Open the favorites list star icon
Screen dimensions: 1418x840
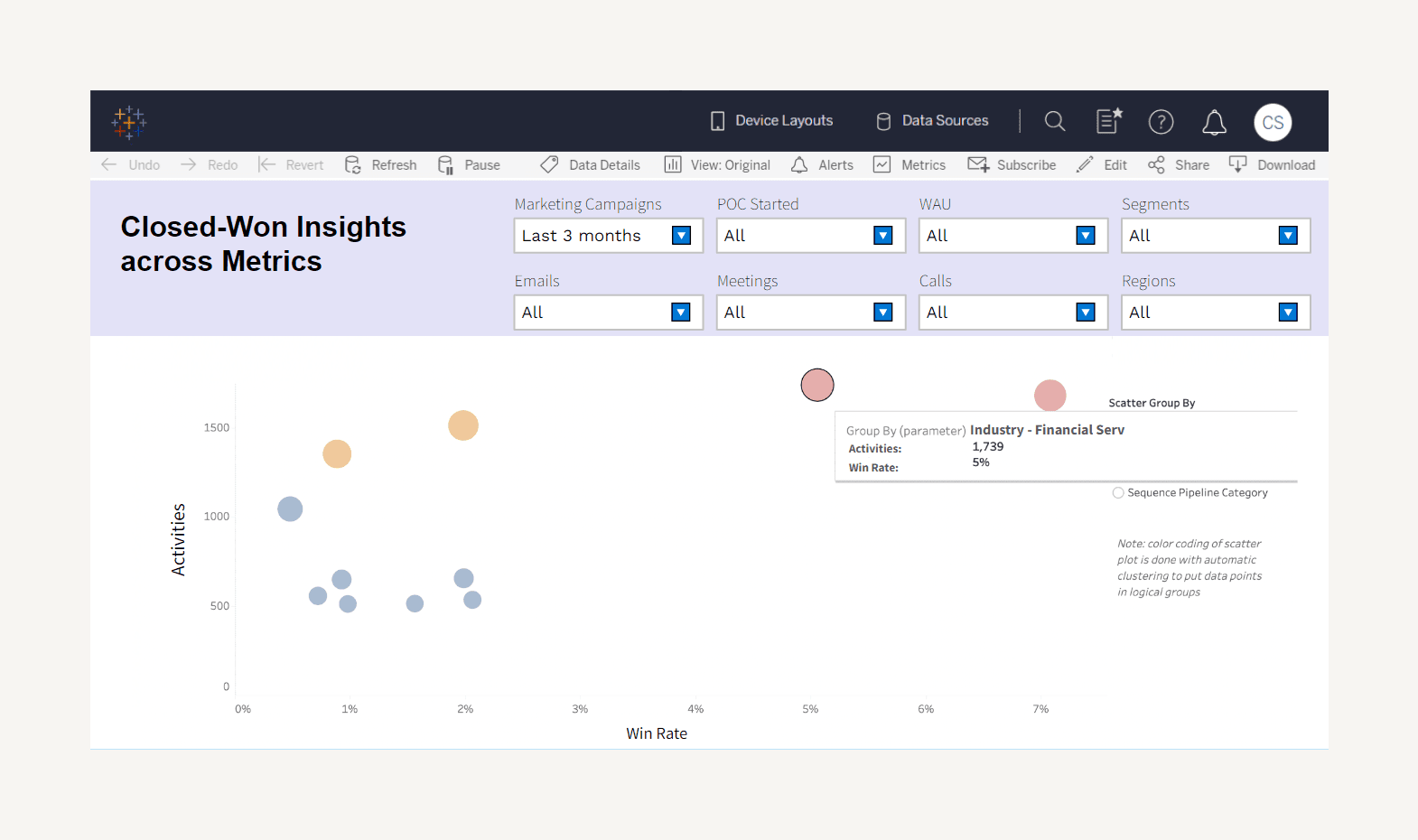[x=1109, y=121]
